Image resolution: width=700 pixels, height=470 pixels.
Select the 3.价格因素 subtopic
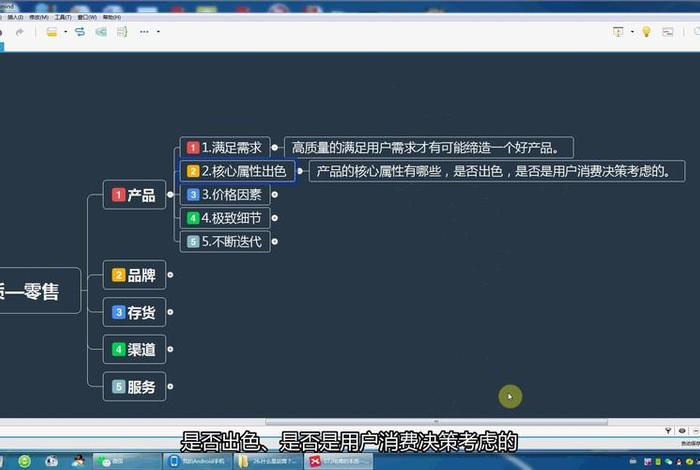(x=225, y=195)
